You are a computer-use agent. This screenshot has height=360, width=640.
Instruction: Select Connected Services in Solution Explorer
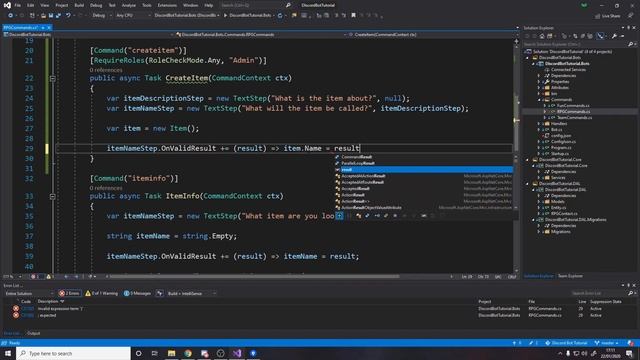568,69
